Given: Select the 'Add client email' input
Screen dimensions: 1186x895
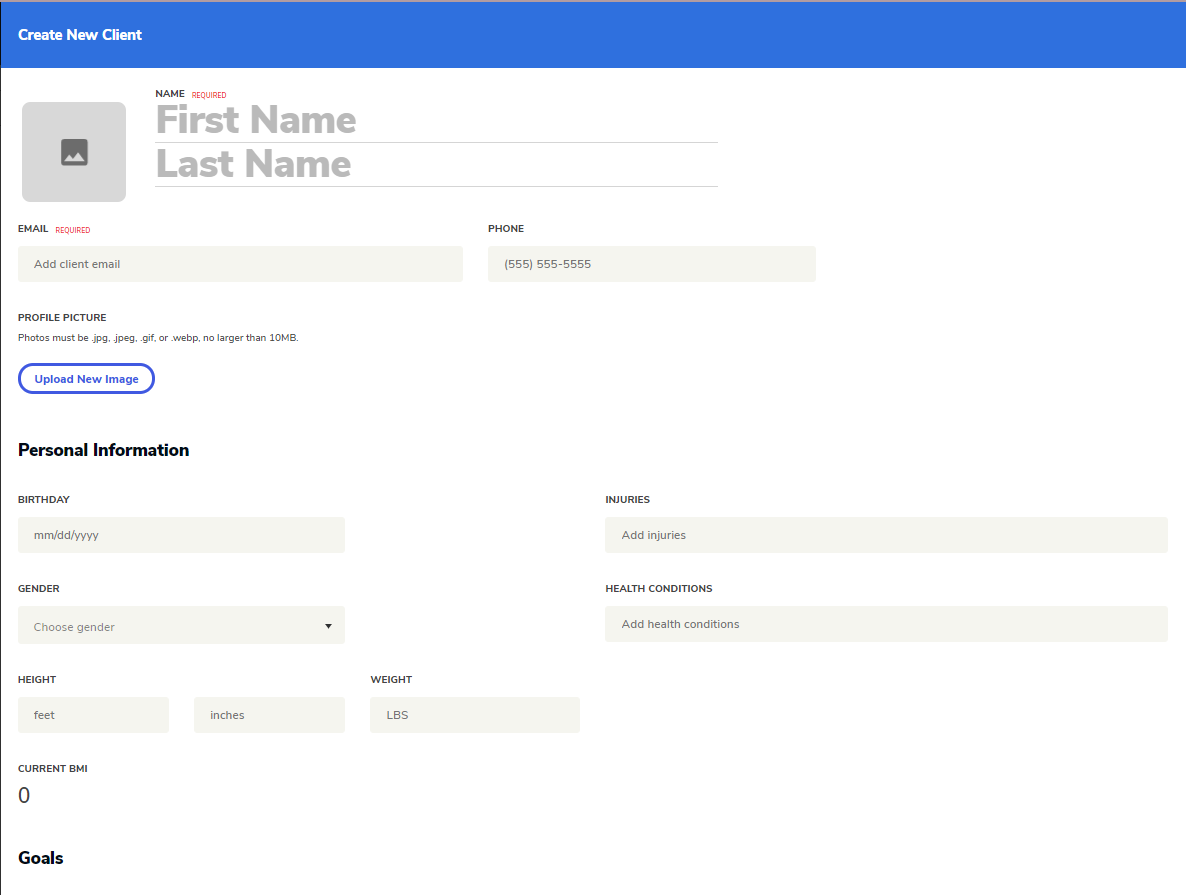Looking at the screenshot, I should 240,264.
